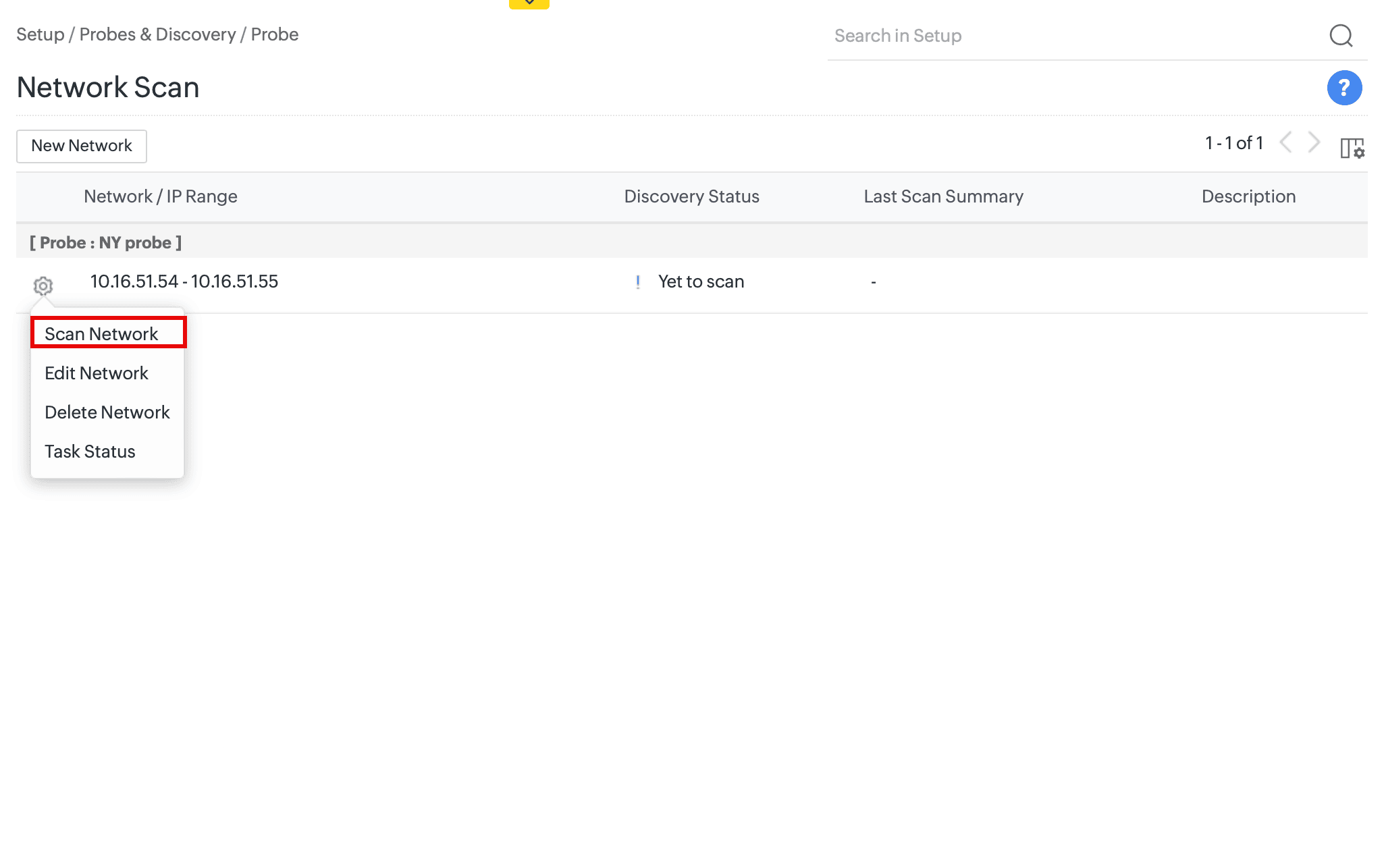Select Delete Network from the menu

[107, 412]
